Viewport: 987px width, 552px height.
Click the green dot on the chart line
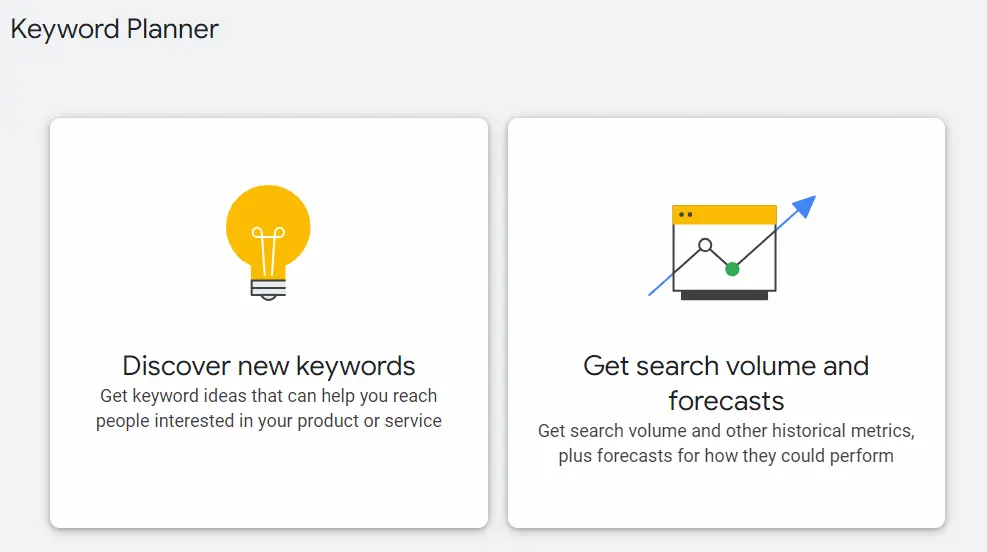point(732,269)
